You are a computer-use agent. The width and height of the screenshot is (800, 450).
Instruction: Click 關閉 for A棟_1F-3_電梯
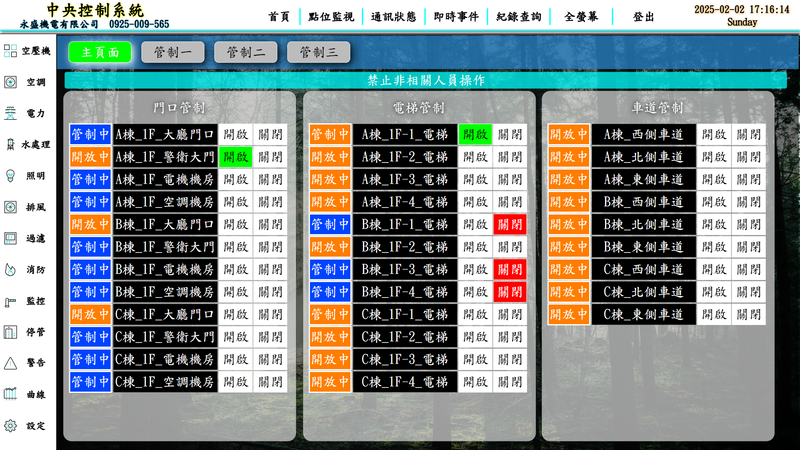coord(510,180)
